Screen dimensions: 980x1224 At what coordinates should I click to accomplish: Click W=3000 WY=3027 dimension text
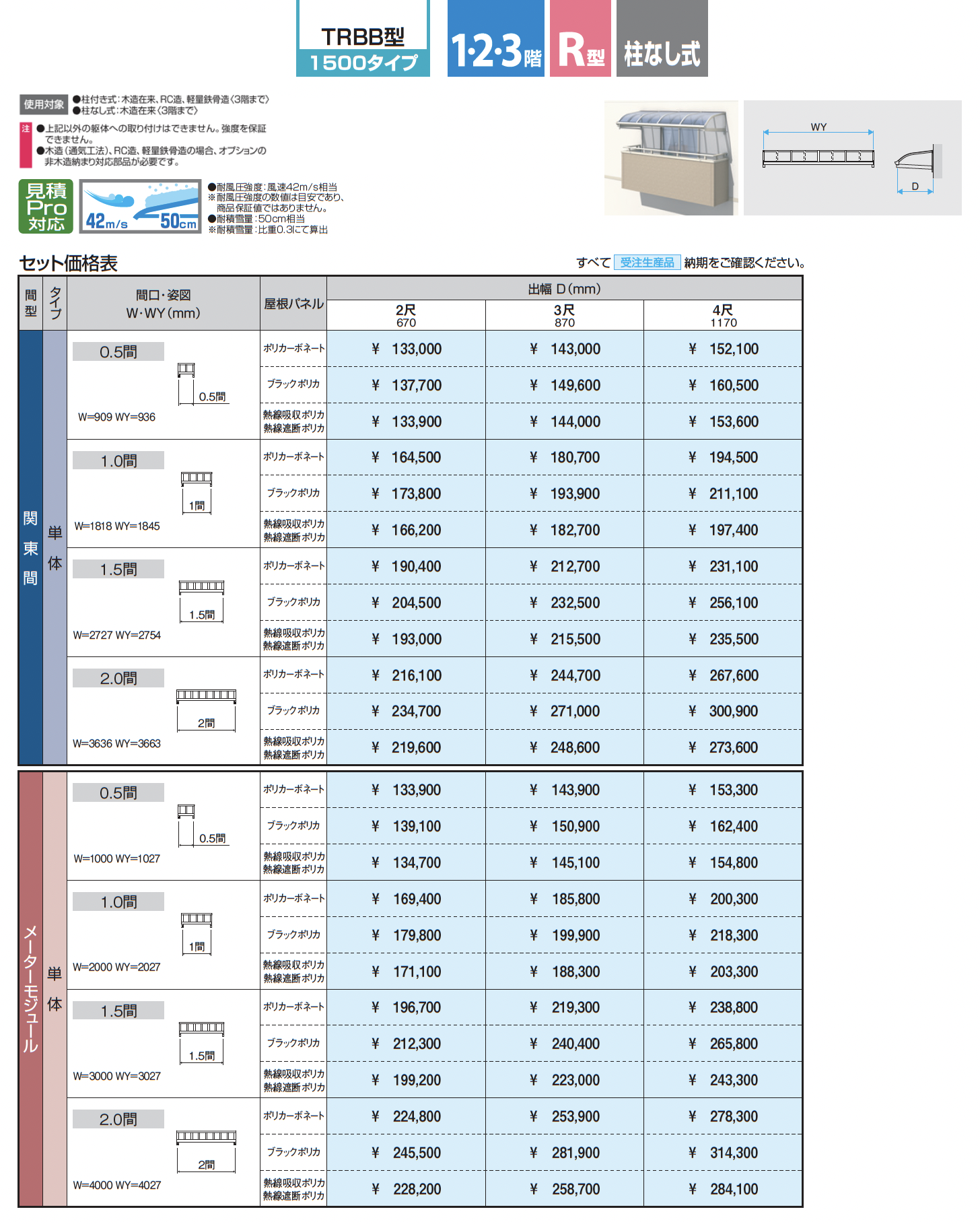(117, 1077)
